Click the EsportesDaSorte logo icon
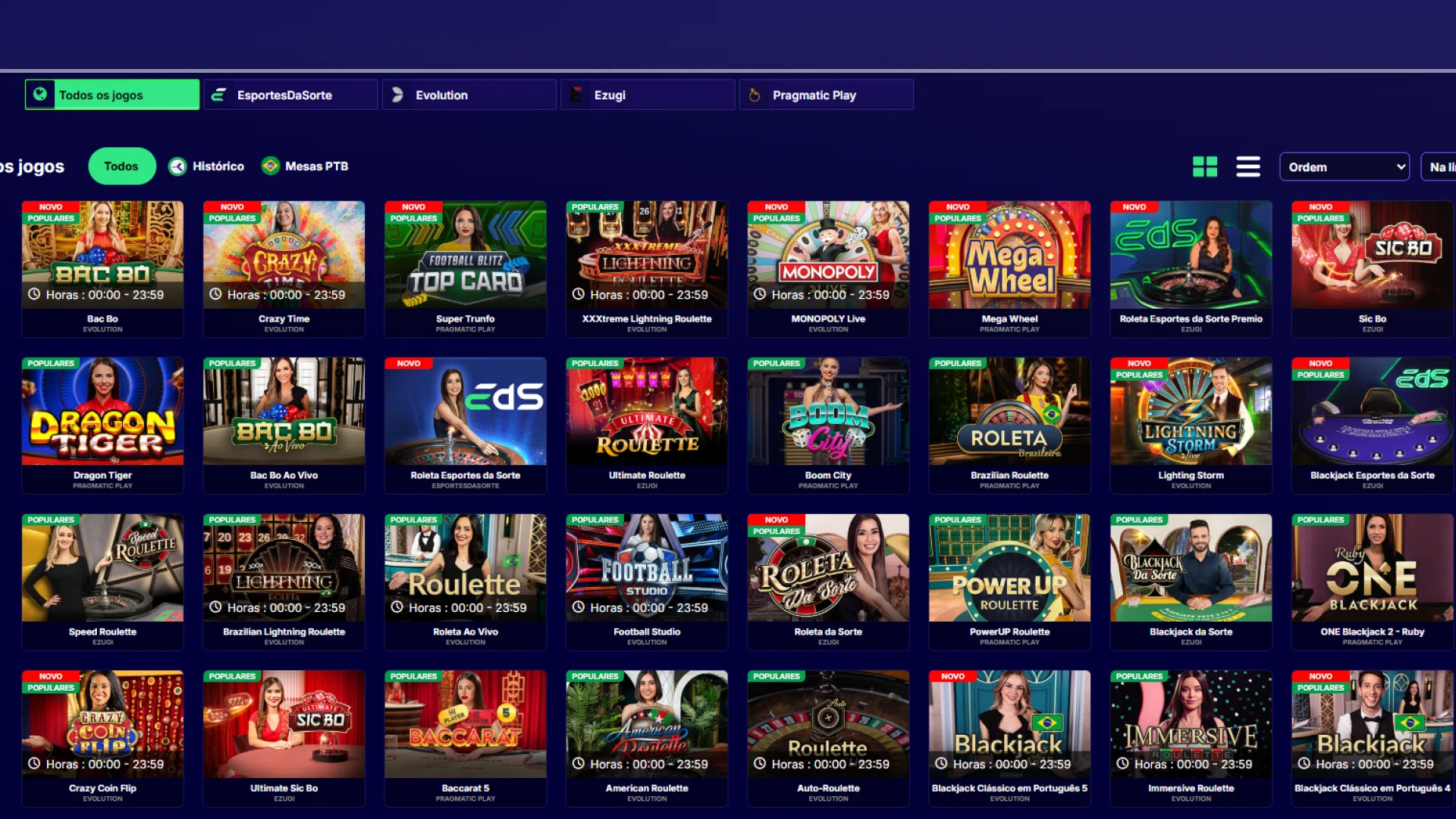Image resolution: width=1456 pixels, height=819 pixels. tap(218, 95)
